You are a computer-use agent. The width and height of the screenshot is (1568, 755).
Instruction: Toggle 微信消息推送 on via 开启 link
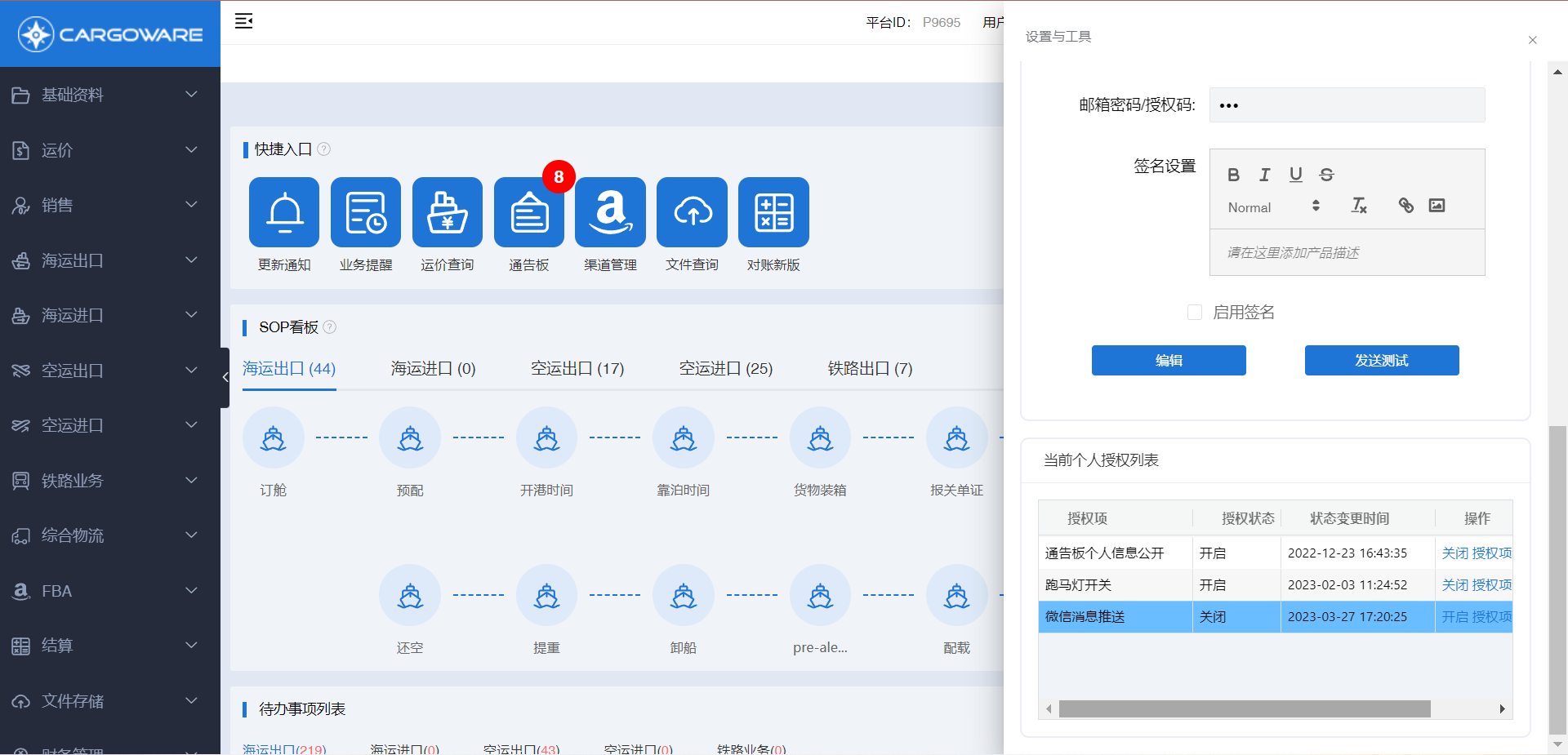(x=1454, y=617)
